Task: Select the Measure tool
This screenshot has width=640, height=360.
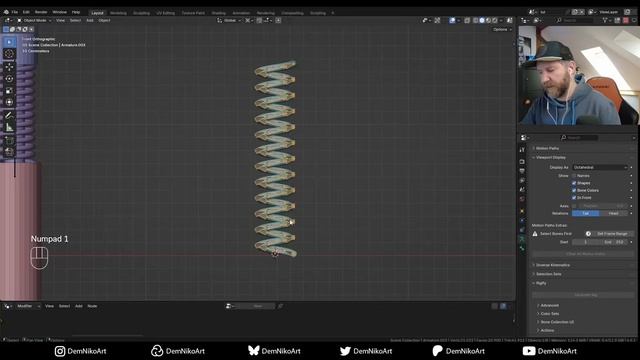Action: coord(9,127)
